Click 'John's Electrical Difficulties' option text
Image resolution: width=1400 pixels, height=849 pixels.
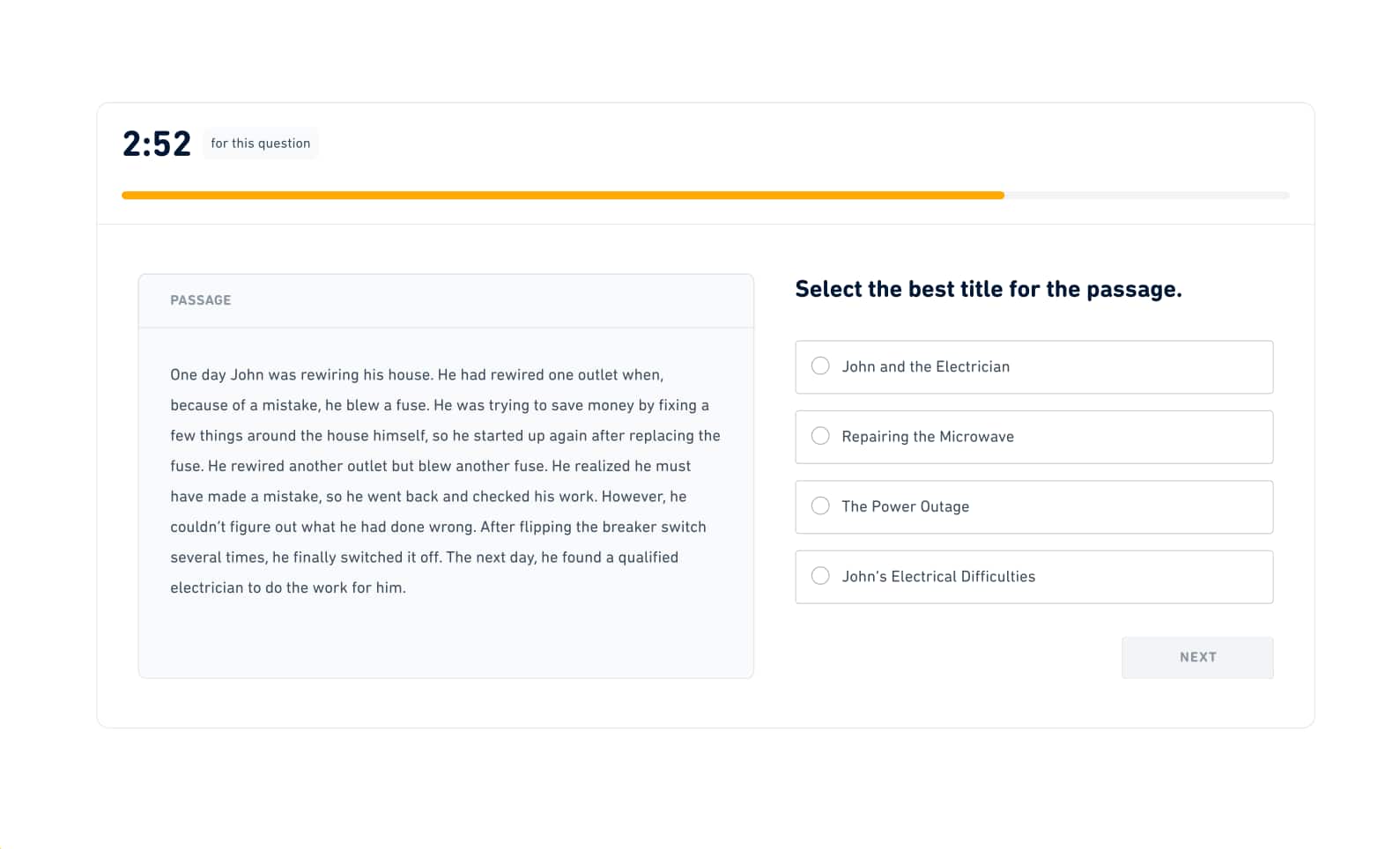point(938,577)
